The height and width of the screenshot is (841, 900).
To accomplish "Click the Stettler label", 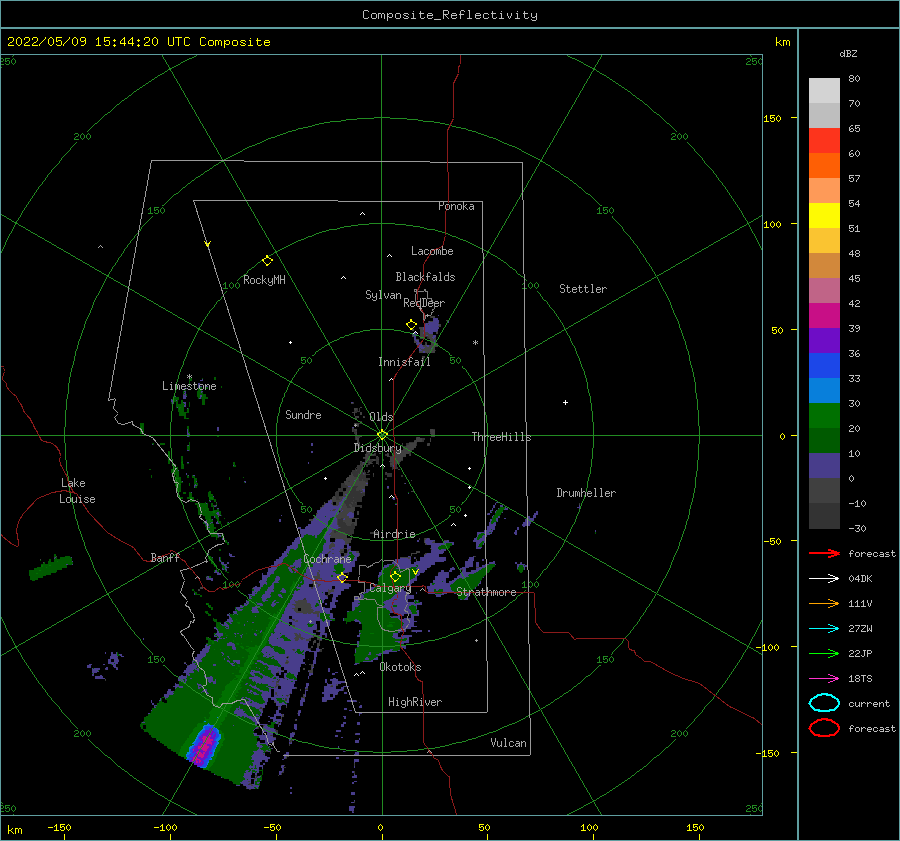I will pyautogui.click(x=583, y=289).
